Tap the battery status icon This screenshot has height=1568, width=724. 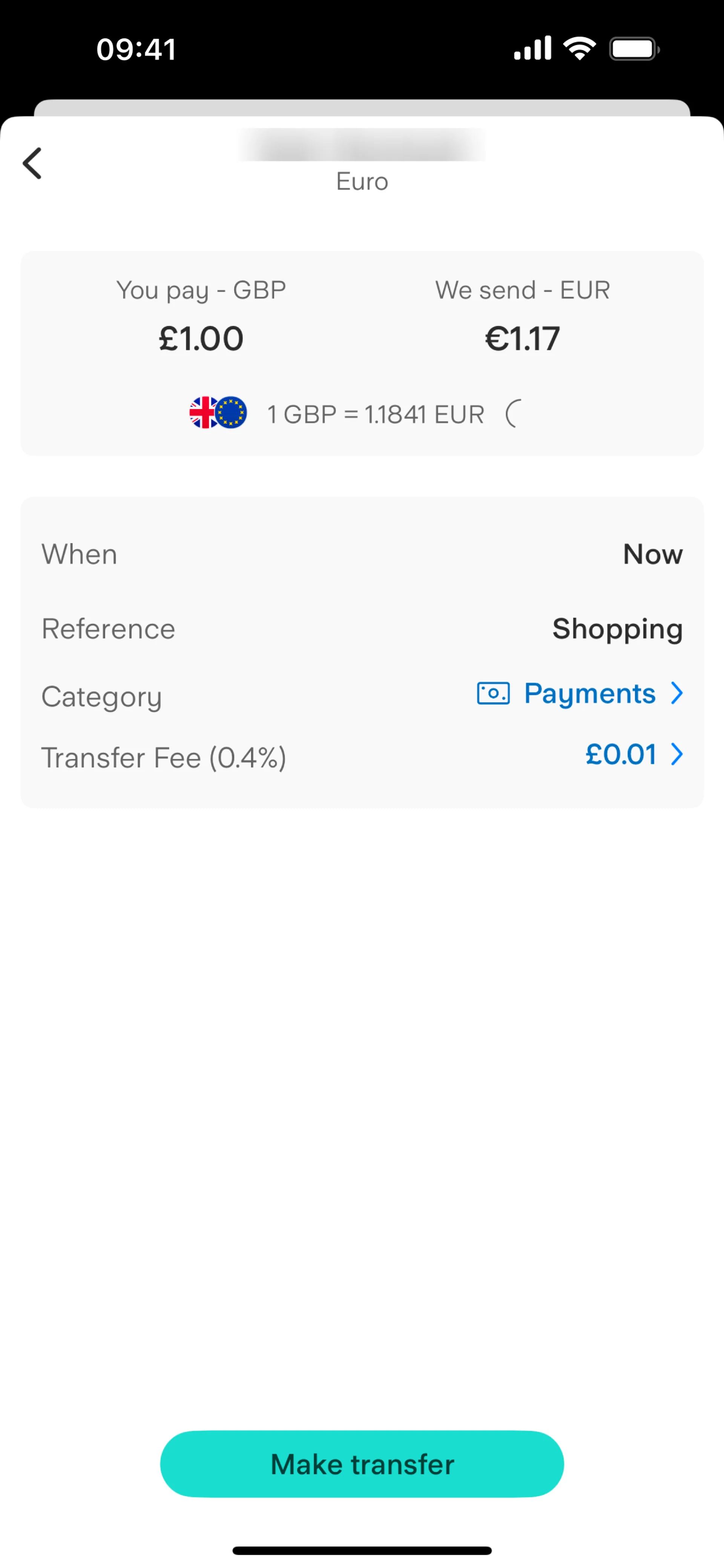point(634,49)
